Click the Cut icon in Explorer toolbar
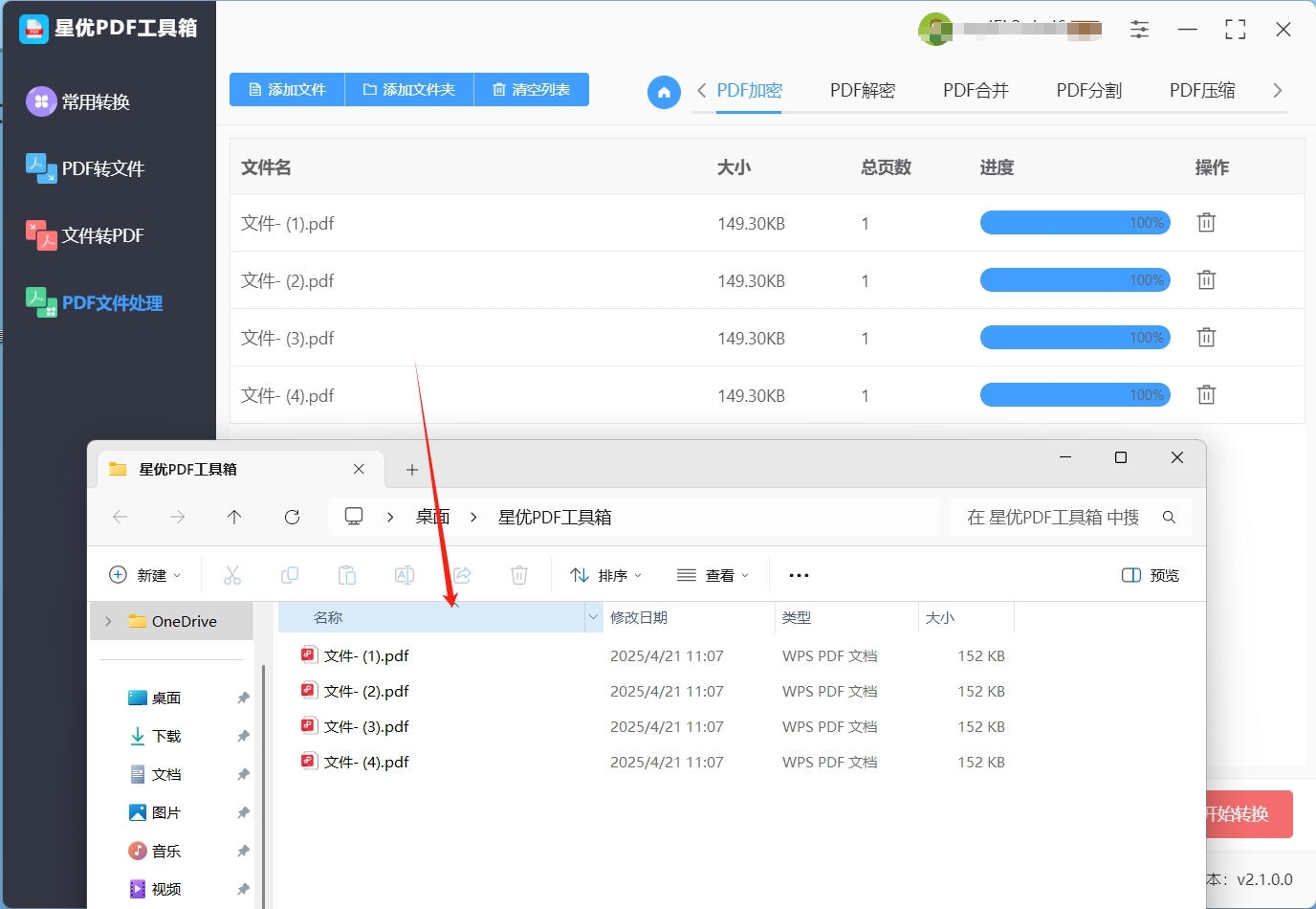 [x=232, y=575]
